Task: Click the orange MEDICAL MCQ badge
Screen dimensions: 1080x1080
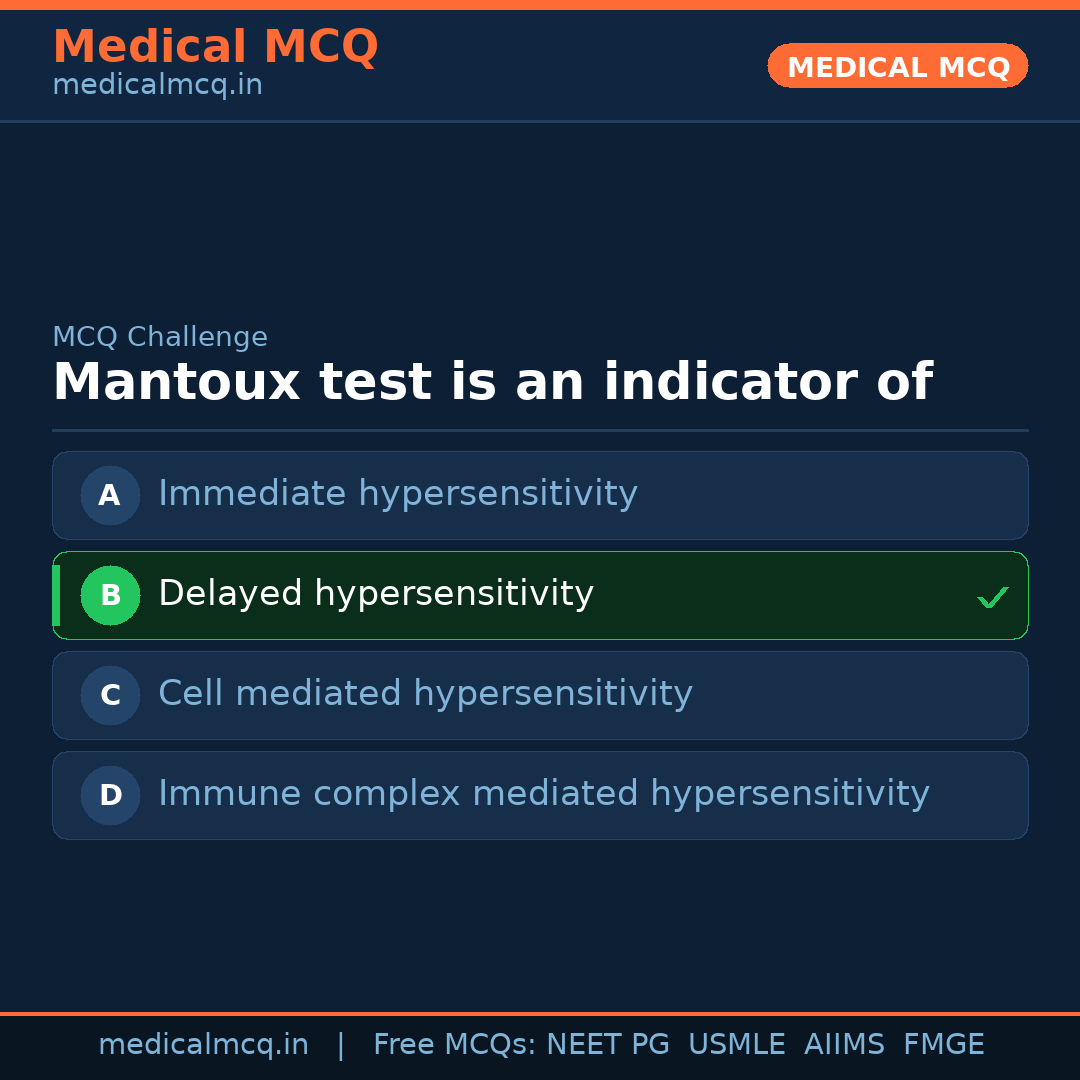Action: point(897,66)
